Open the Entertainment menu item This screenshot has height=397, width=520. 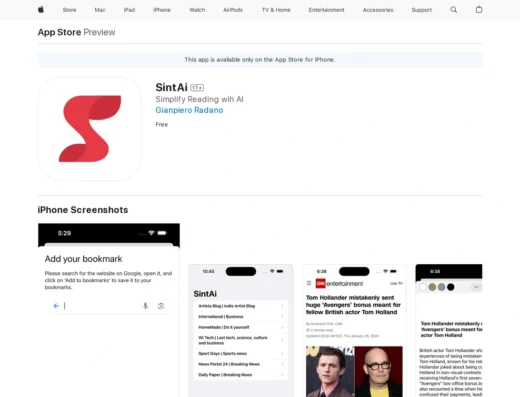coord(326,10)
